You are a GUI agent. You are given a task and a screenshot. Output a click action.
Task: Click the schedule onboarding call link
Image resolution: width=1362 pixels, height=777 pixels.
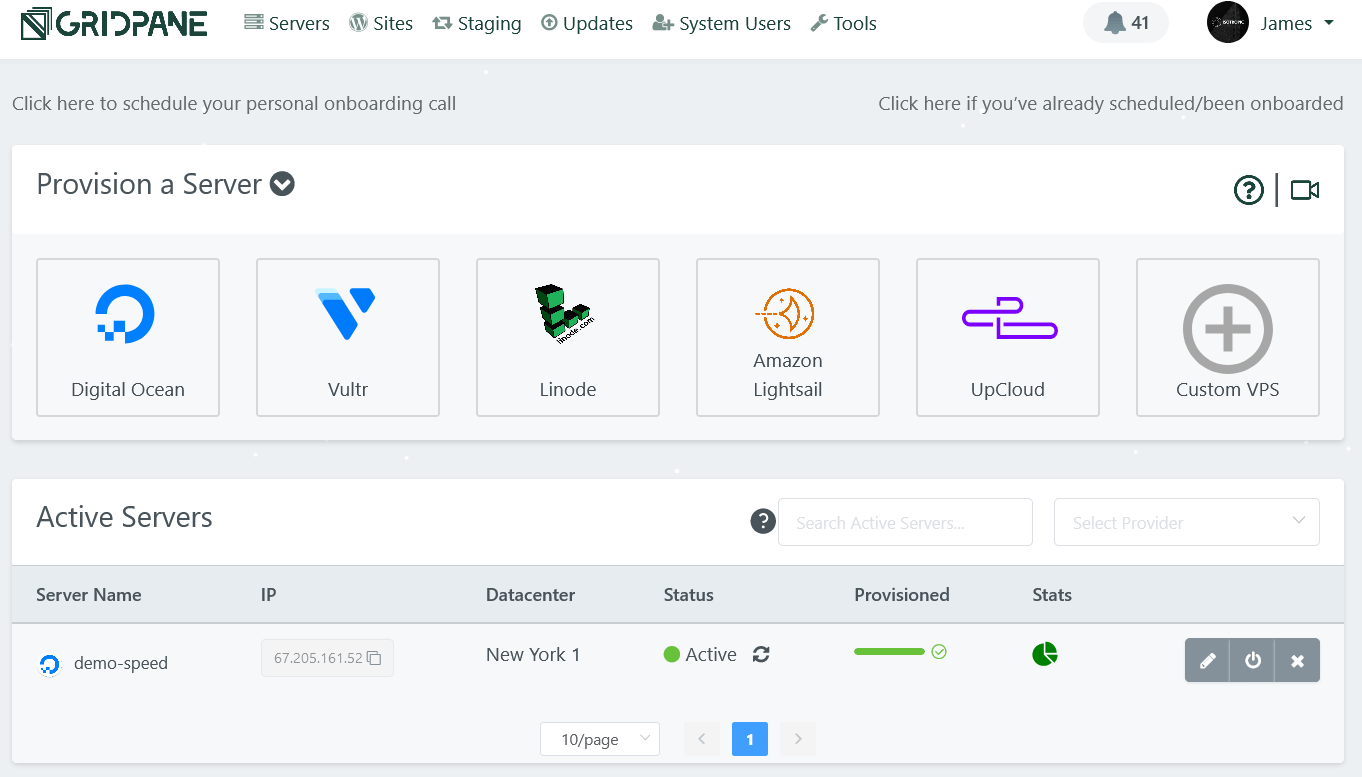(234, 103)
